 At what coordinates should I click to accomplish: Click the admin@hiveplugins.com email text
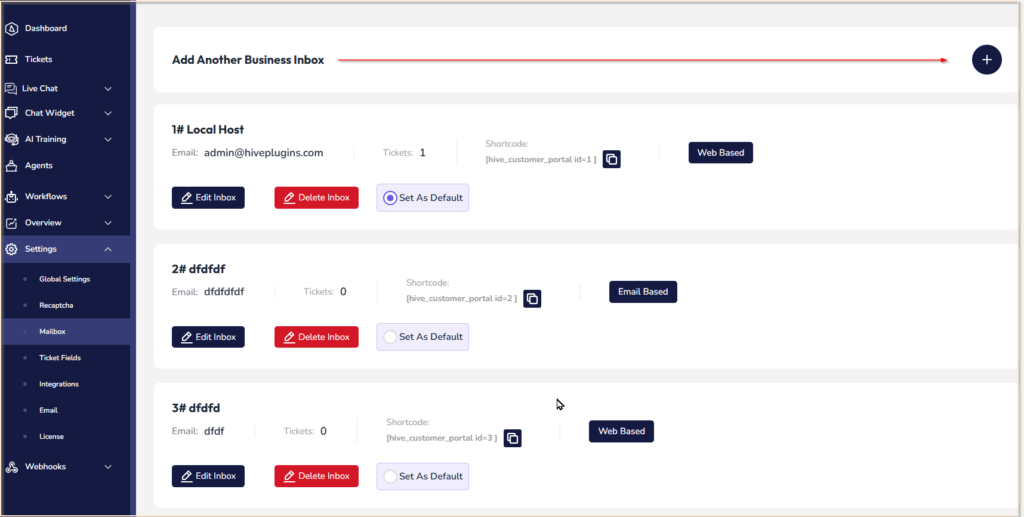click(x=263, y=153)
